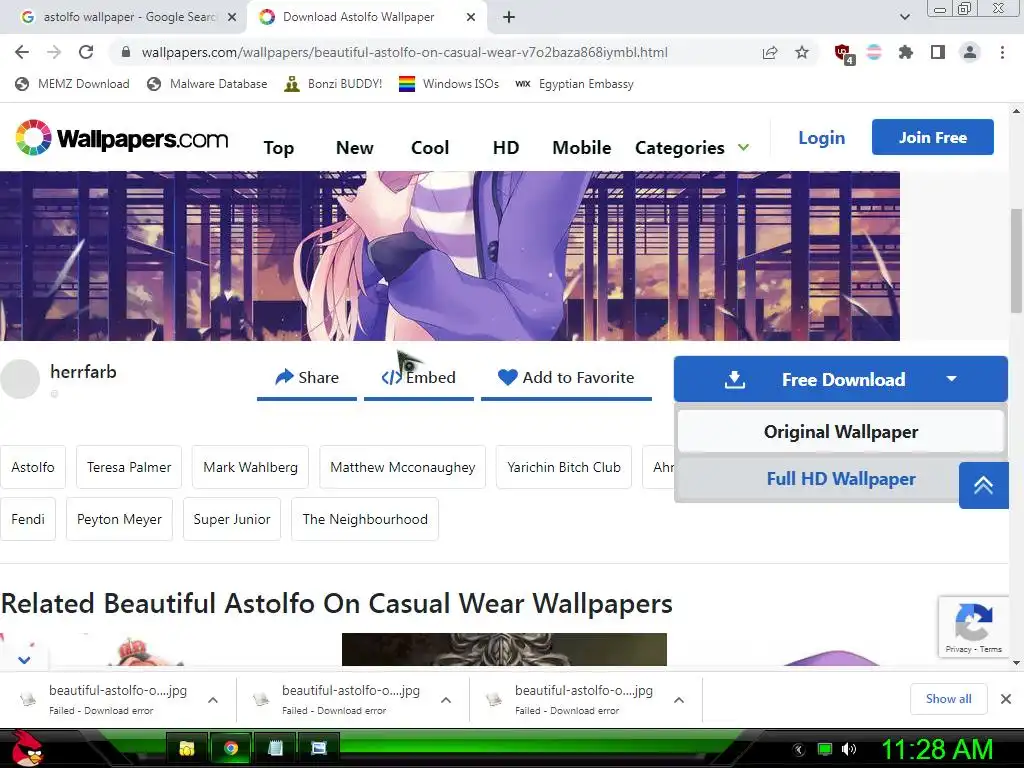Open a new browser tab

[509, 17]
